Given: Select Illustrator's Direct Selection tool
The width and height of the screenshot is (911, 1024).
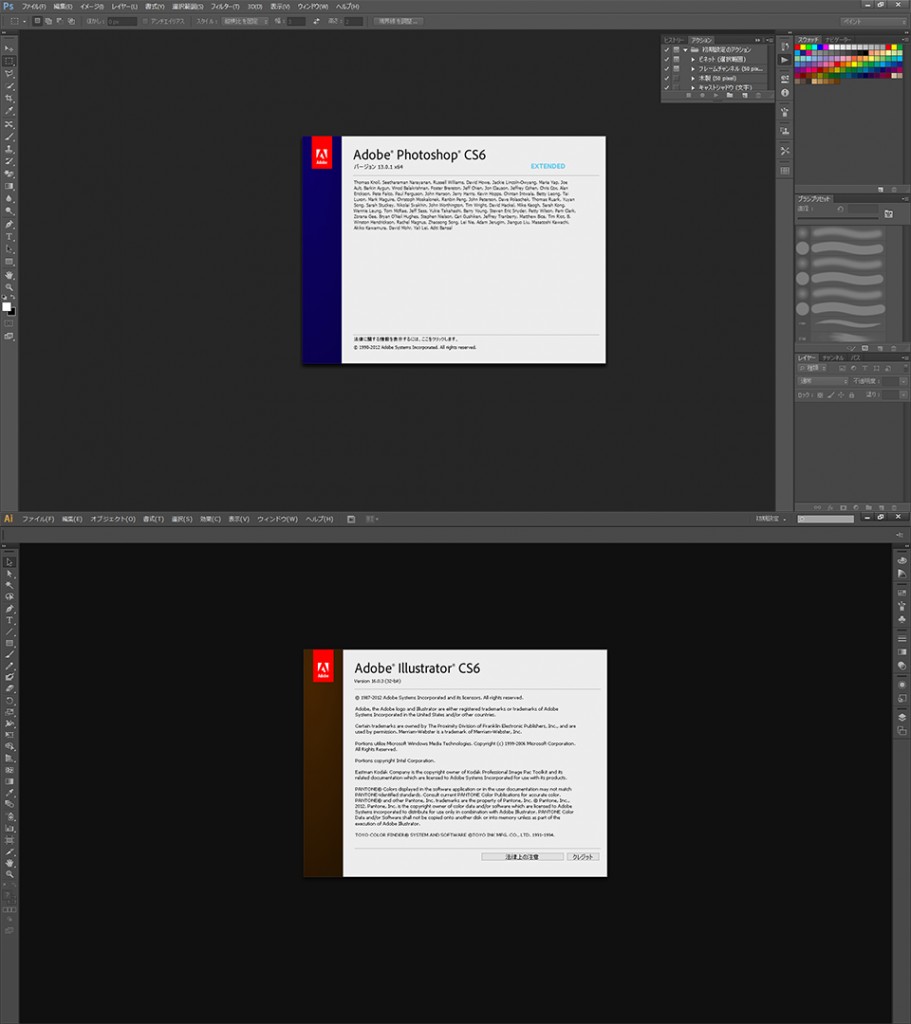Looking at the screenshot, I should 9,573.
